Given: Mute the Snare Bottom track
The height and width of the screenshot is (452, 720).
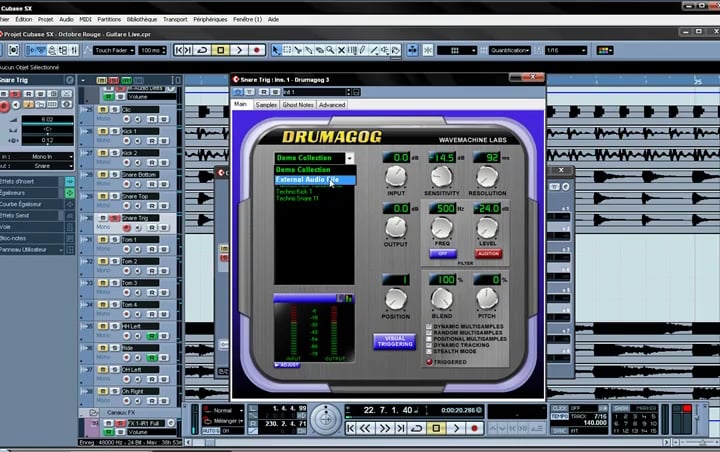Looking at the screenshot, I should 103,174.
